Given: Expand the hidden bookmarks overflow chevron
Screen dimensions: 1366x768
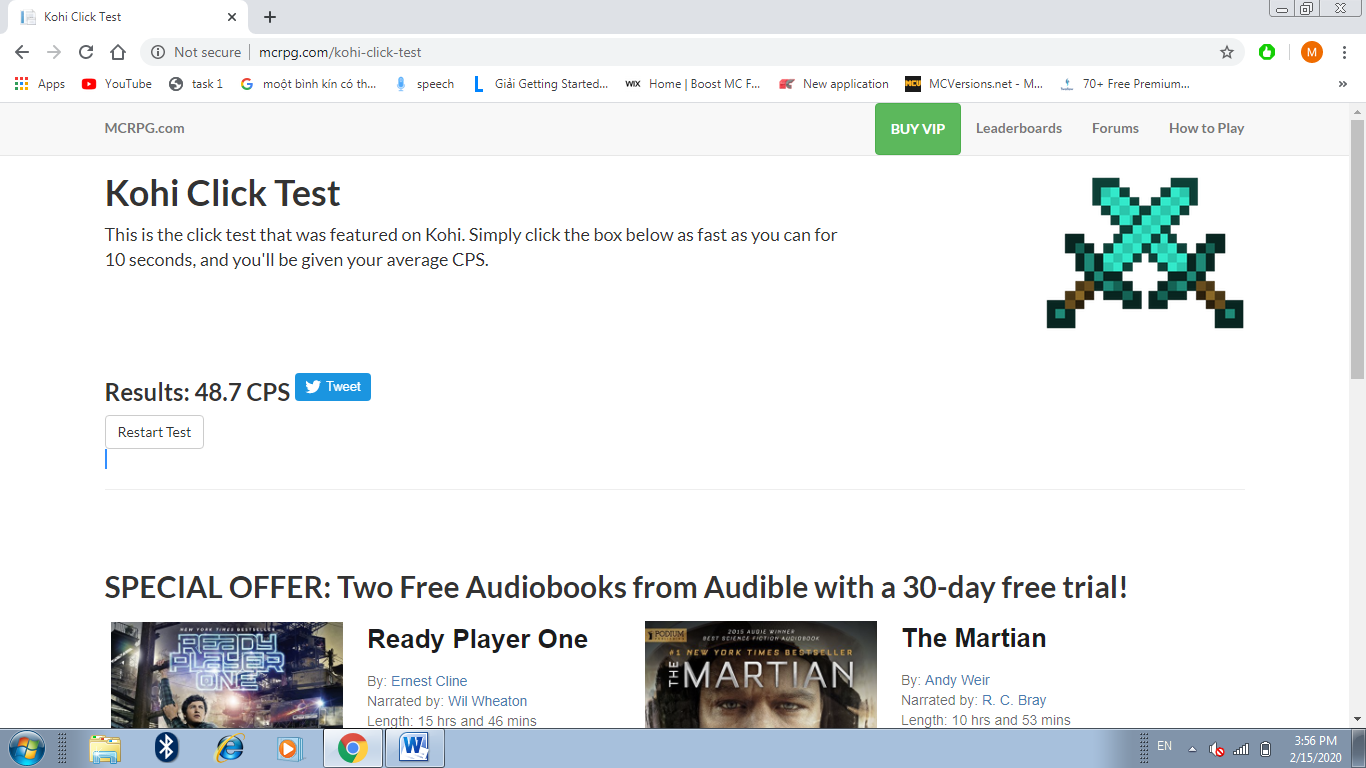Looking at the screenshot, I should click(x=1342, y=84).
